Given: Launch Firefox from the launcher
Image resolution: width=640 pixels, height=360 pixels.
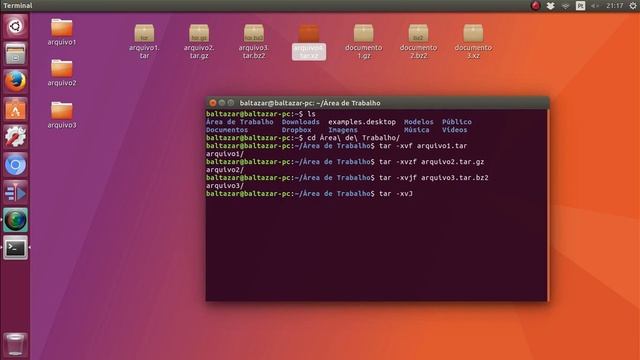Looking at the screenshot, I should point(16,81).
